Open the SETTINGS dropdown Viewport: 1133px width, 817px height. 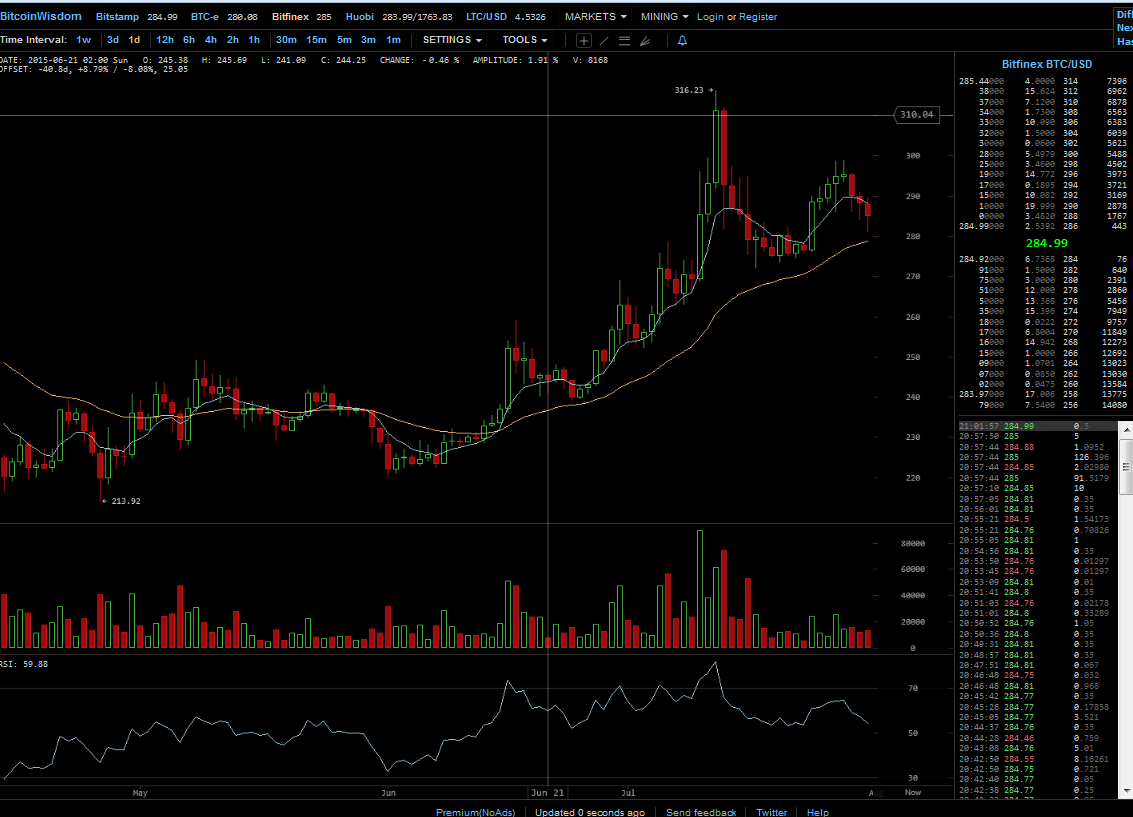tap(452, 40)
